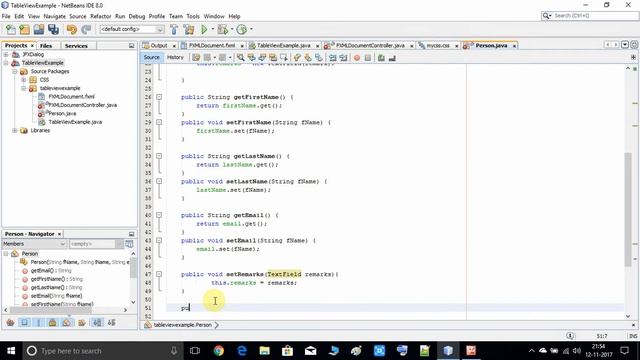Toggle Show Fields filter in Navigator

(24, 322)
